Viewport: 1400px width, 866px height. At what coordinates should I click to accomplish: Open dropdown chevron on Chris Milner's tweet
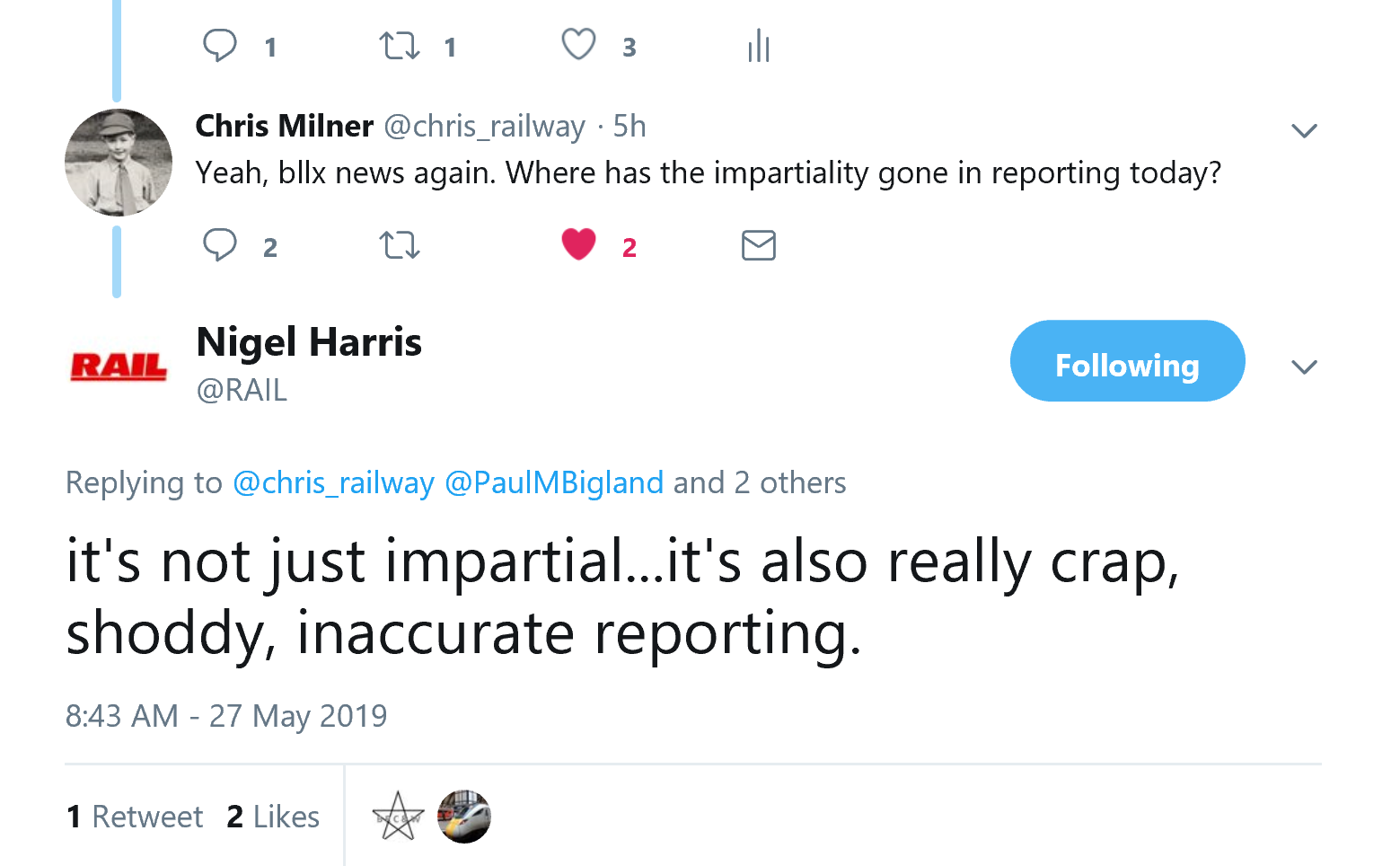point(1304,130)
